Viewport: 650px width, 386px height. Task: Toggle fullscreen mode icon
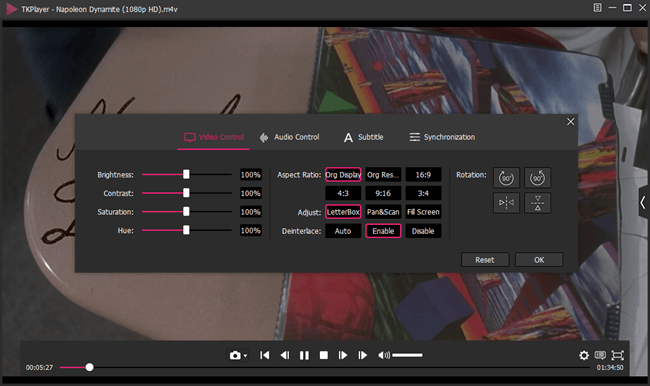618,355
